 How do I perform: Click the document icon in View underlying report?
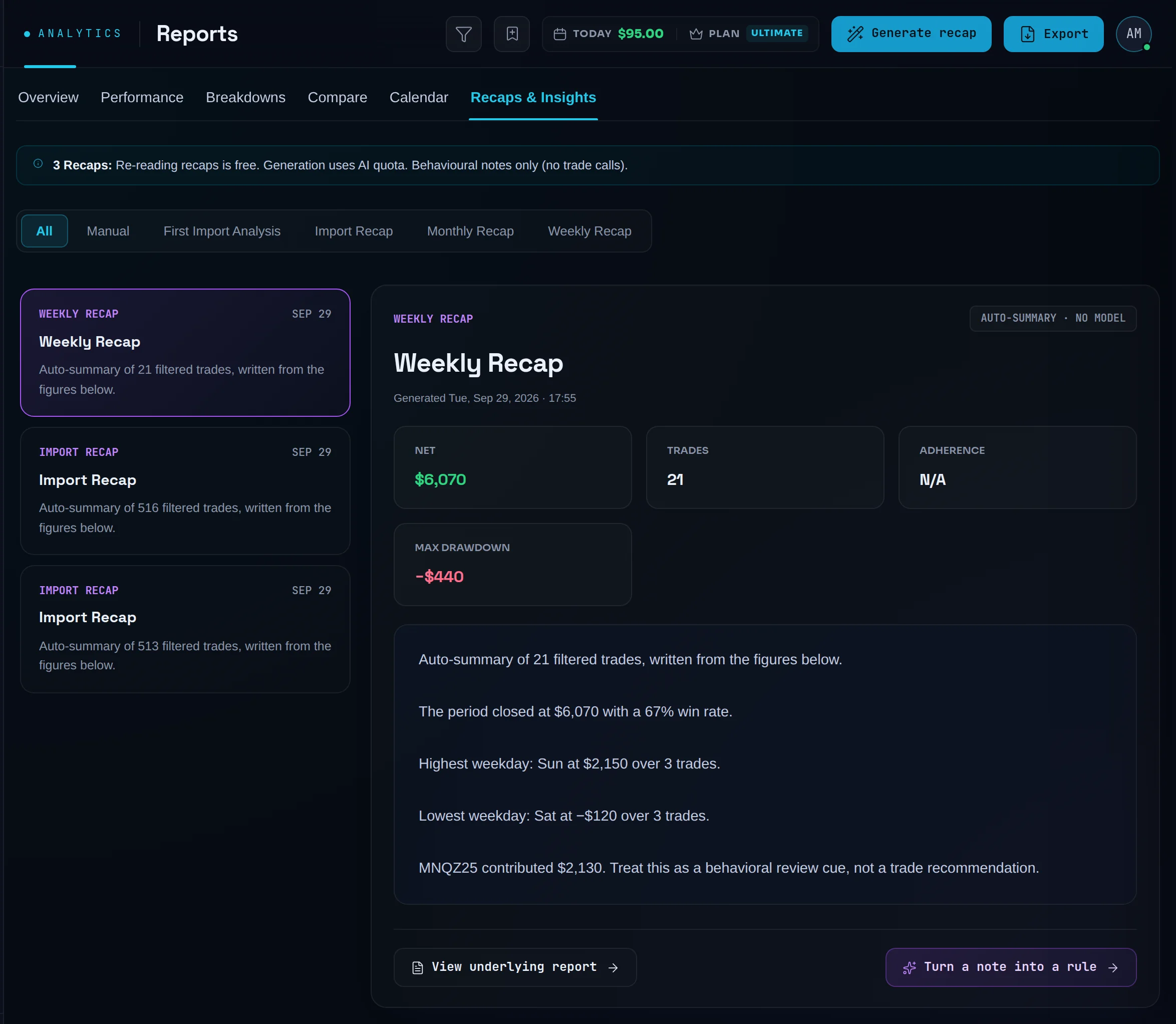pos(418,967)
